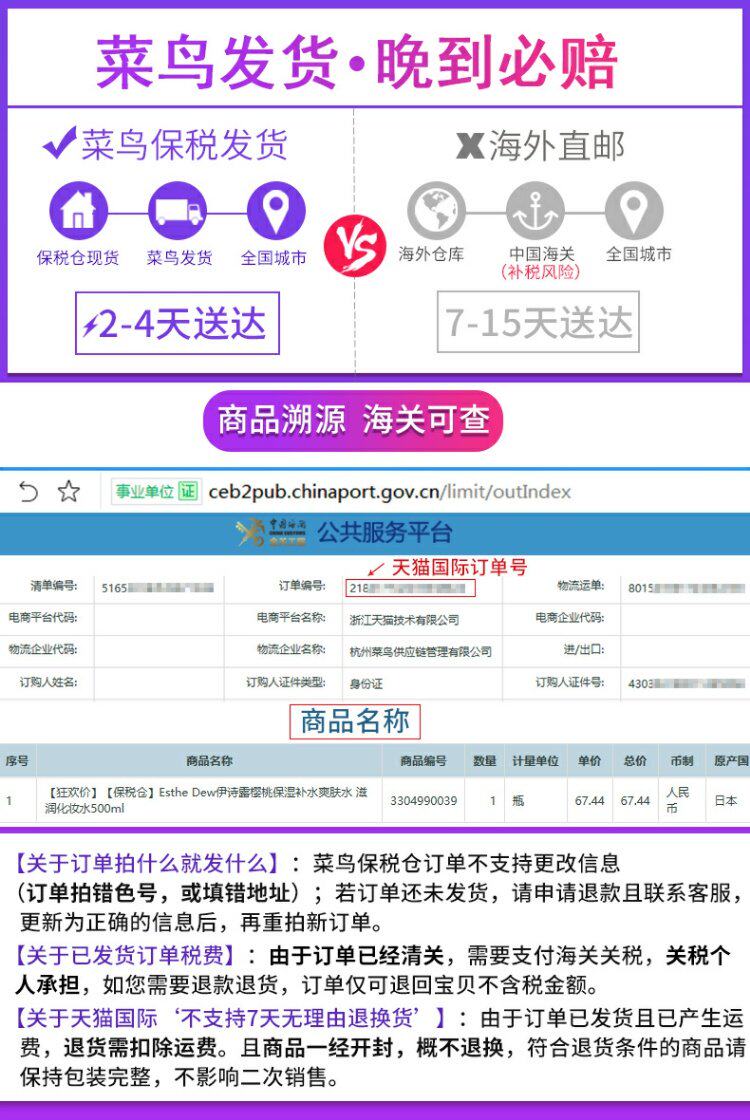
Task: Click the red-outlined 订单编号 field
Action: [x=411, y=588]
